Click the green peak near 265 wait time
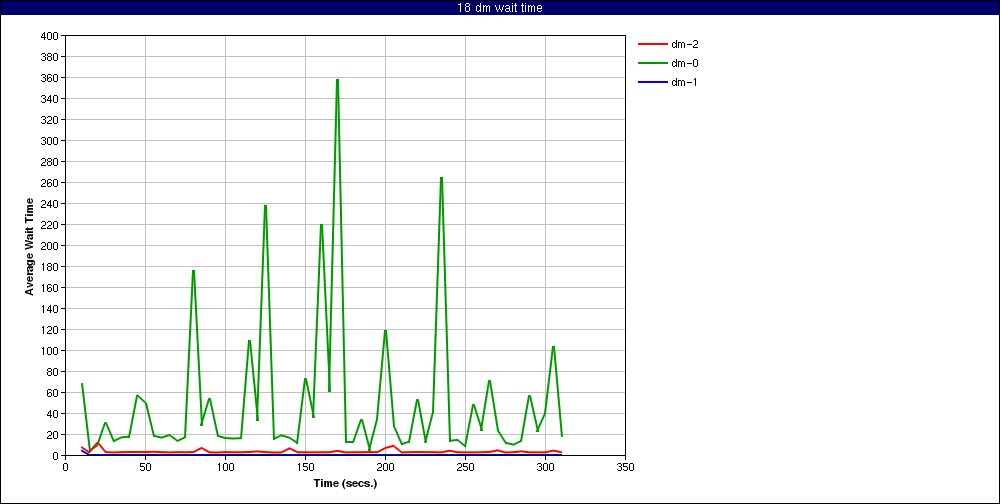This screenshot has height=504, width=1000. point(441,178)
